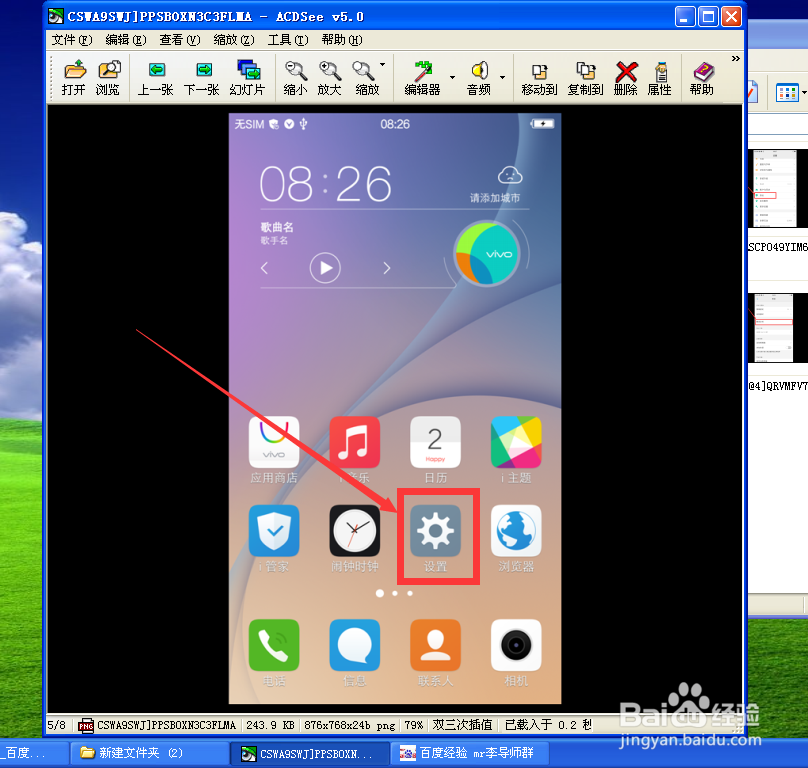
Task: Click the green Phone (电话) icon
Action: (x=274, y=645)
